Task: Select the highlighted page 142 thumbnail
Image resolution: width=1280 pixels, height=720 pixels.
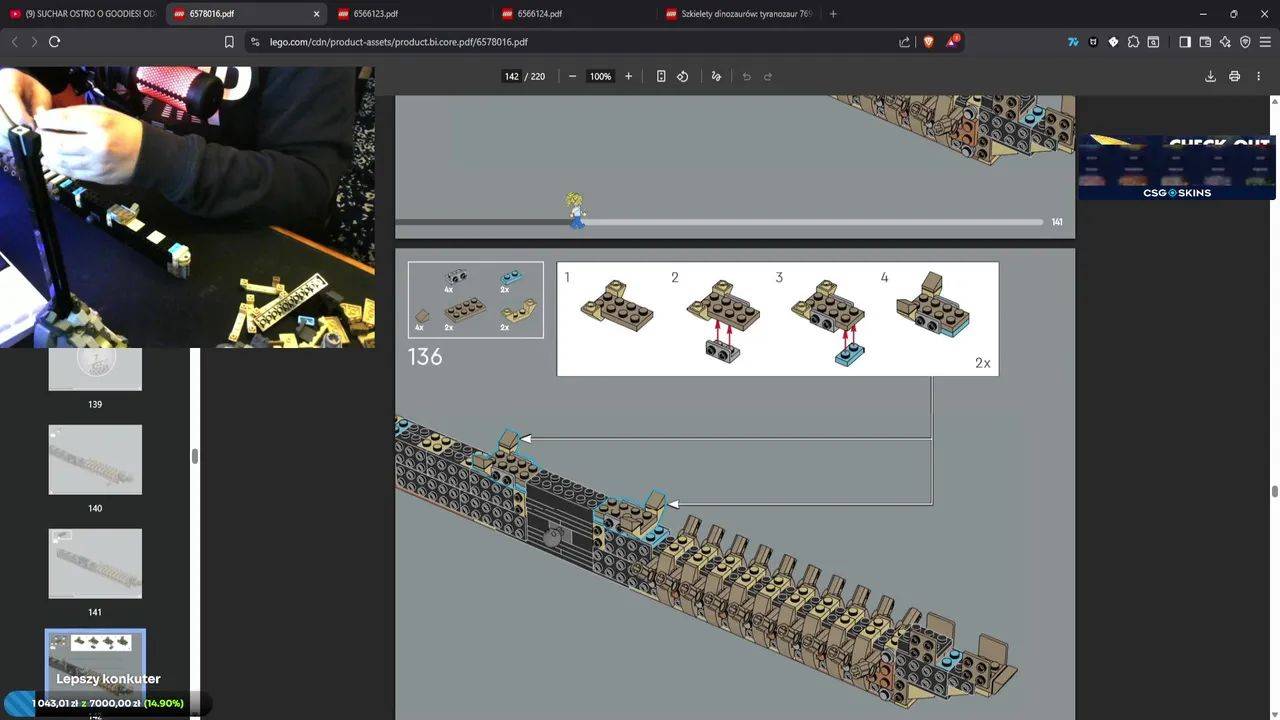Action: tap(95, 666)
